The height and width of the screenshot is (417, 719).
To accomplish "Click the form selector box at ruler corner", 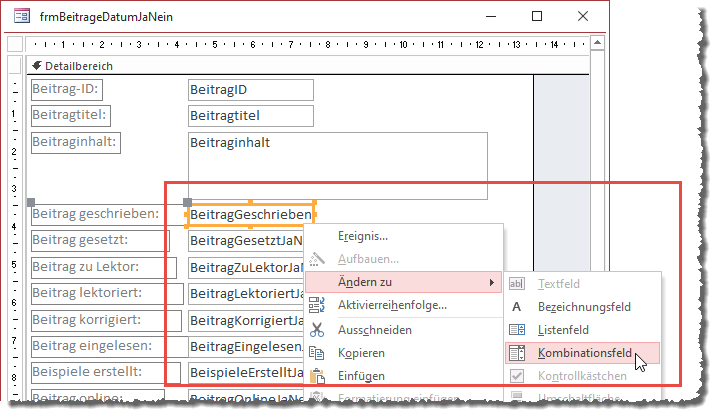I will [x=15, y=44].
